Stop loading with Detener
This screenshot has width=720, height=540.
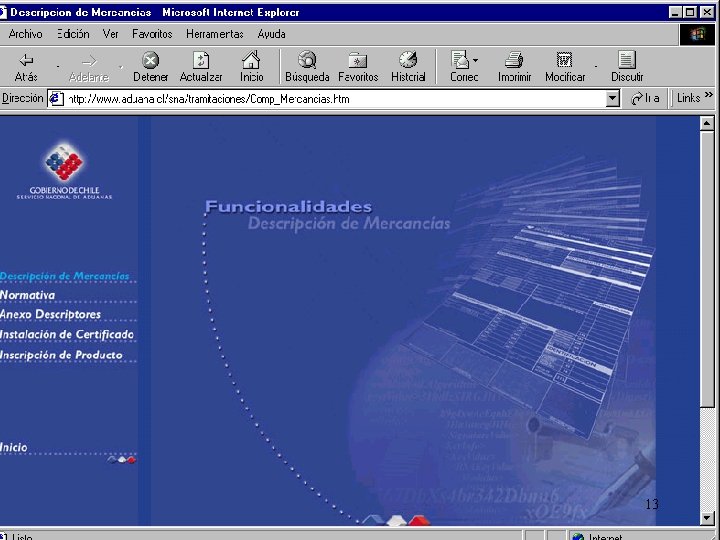point(151,67)
